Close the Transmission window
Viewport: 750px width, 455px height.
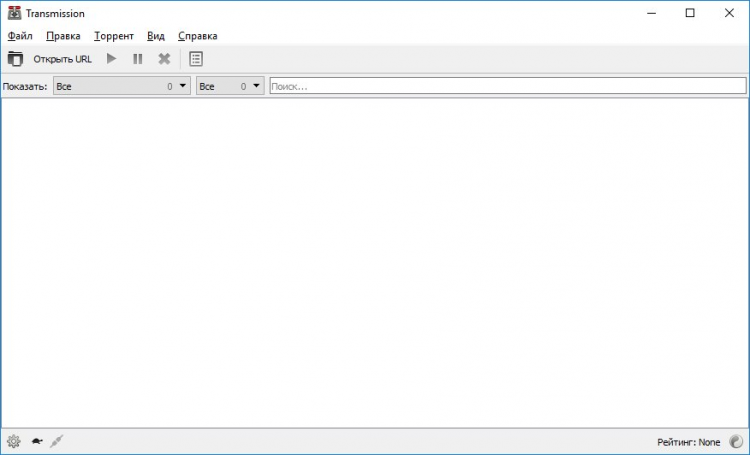point(729,13)
